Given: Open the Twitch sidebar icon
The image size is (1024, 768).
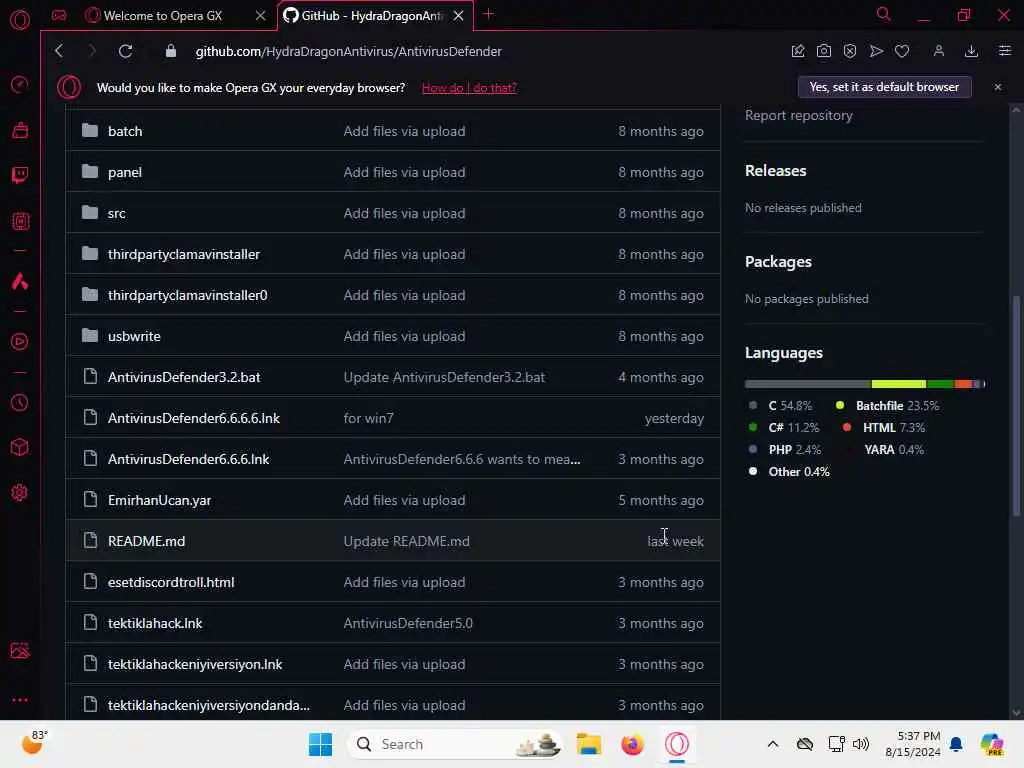Looking at the screenshot, I should [x=20, y=175].
